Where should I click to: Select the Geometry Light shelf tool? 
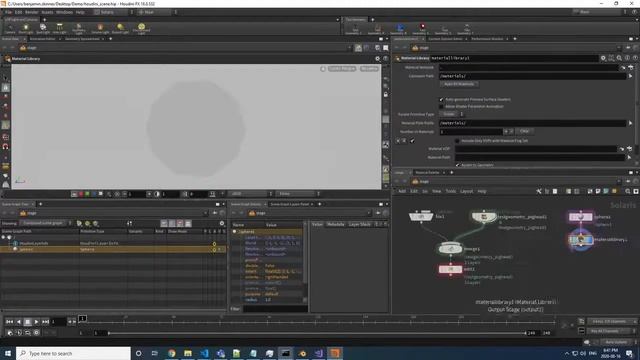[x=79, y=29]
